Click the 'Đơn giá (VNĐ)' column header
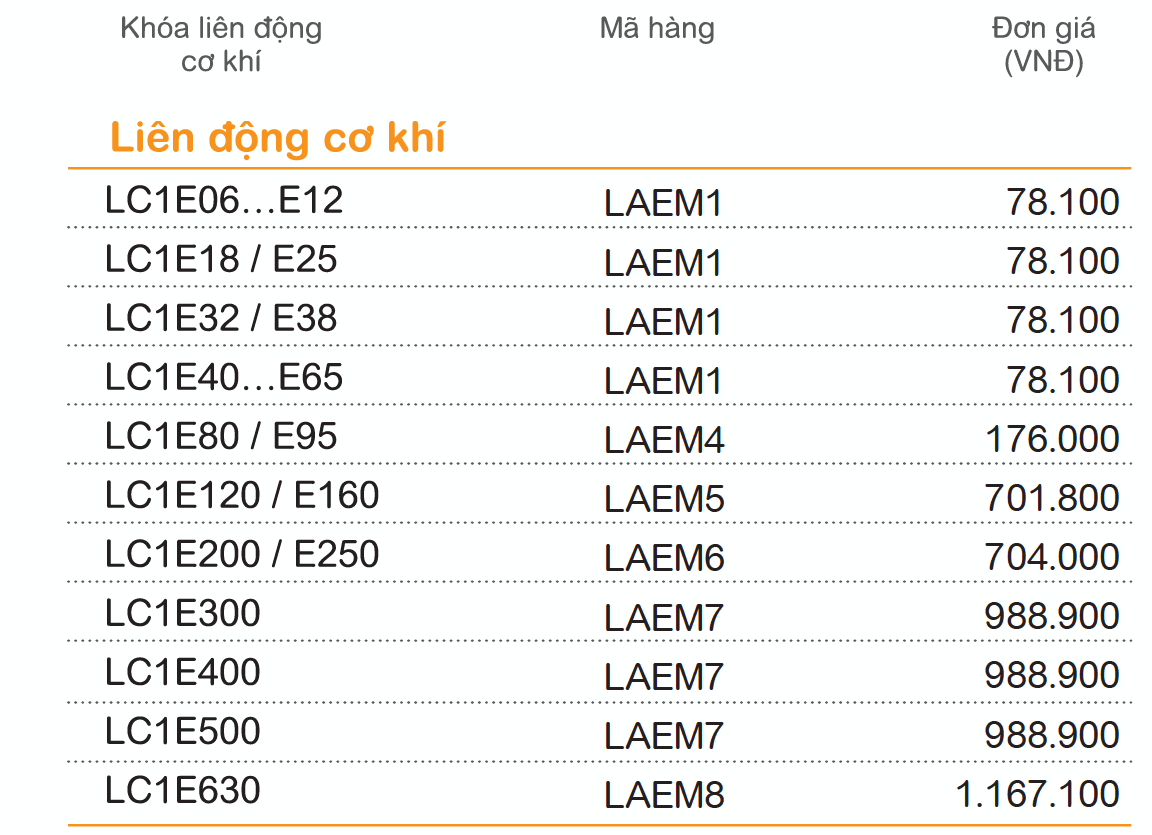1152x835 pixels. tap(1043, 45)
